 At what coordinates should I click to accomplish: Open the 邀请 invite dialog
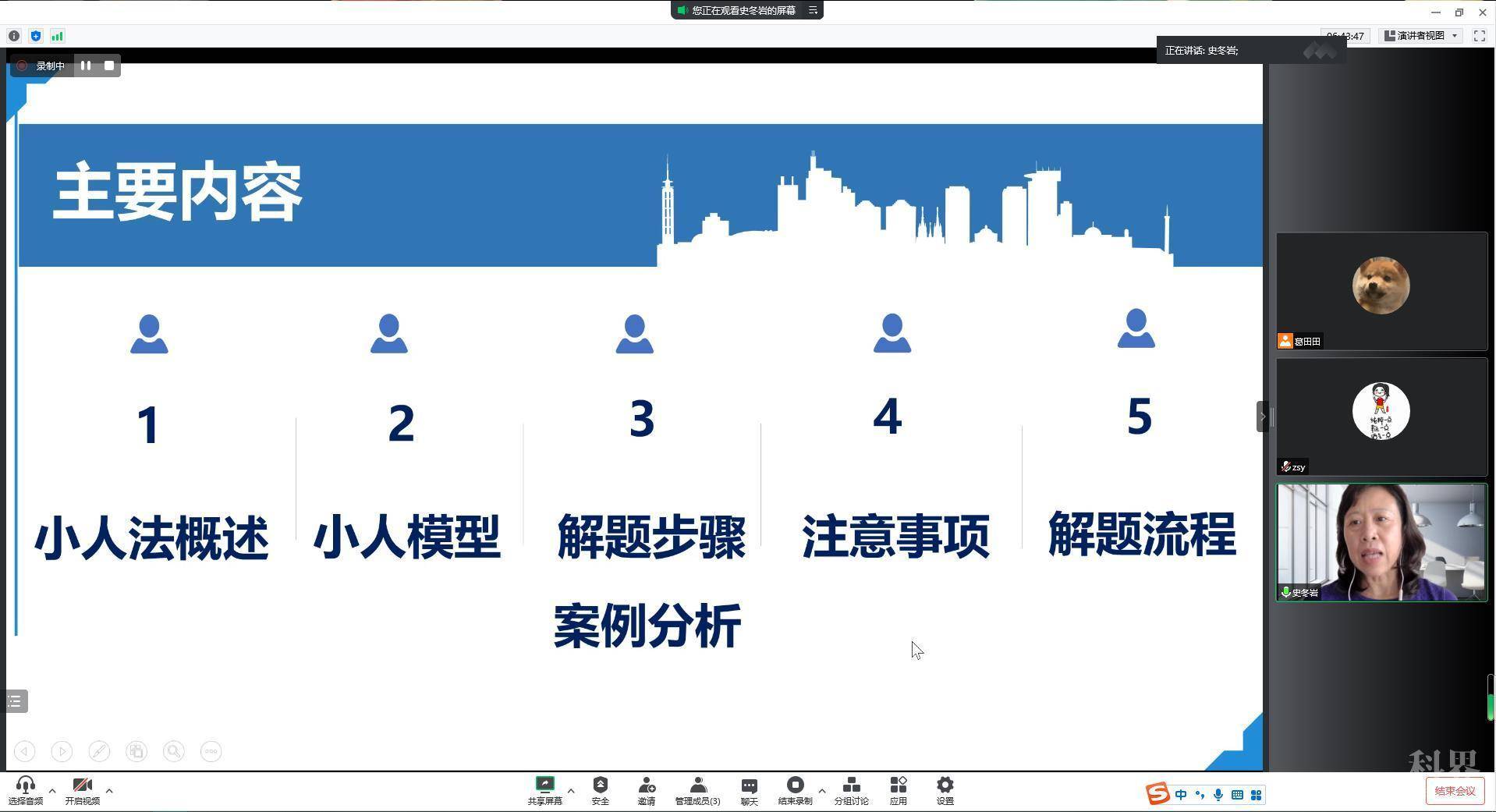click(646, 790)
